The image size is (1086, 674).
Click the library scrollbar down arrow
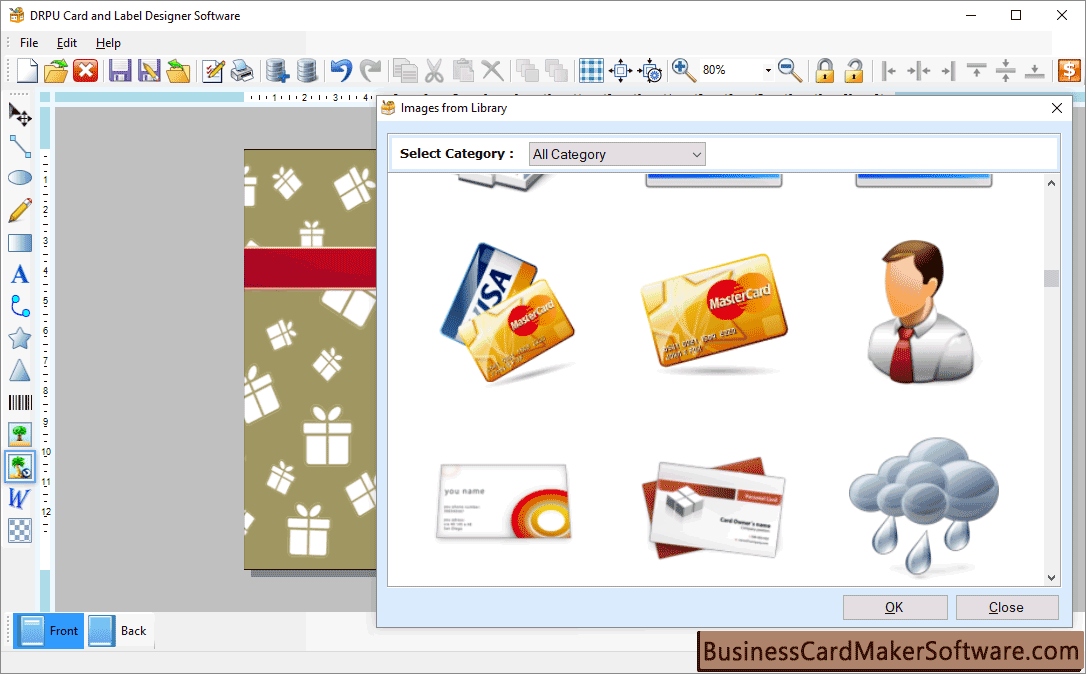click(x=1051, y=578)
